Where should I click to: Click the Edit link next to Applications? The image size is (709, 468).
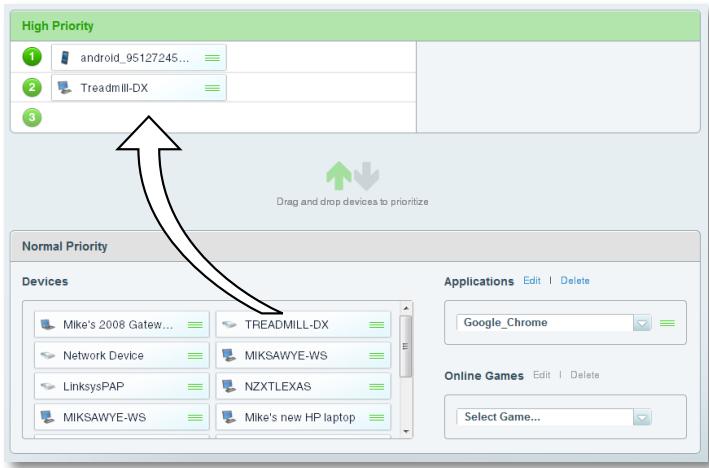click(532, 280)
